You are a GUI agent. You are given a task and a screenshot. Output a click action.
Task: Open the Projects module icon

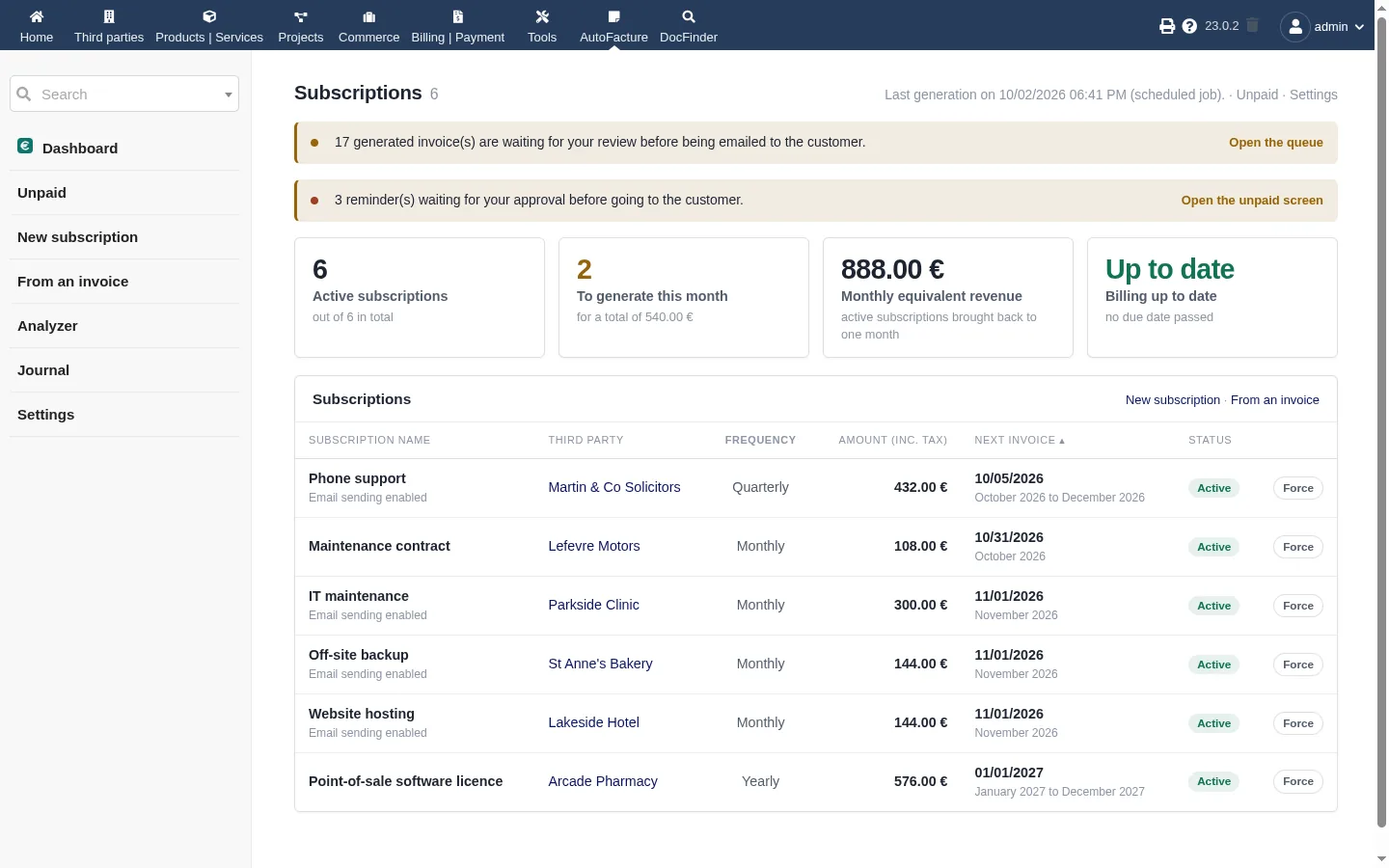pos(301,16)
